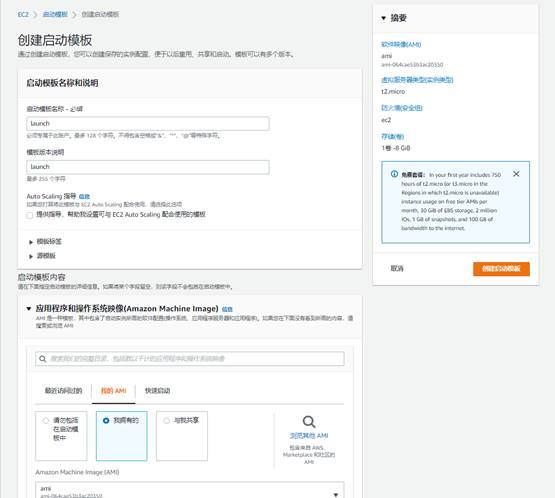Click the info icon in free tier notice
555x498 pixels.
click(394, 174)
